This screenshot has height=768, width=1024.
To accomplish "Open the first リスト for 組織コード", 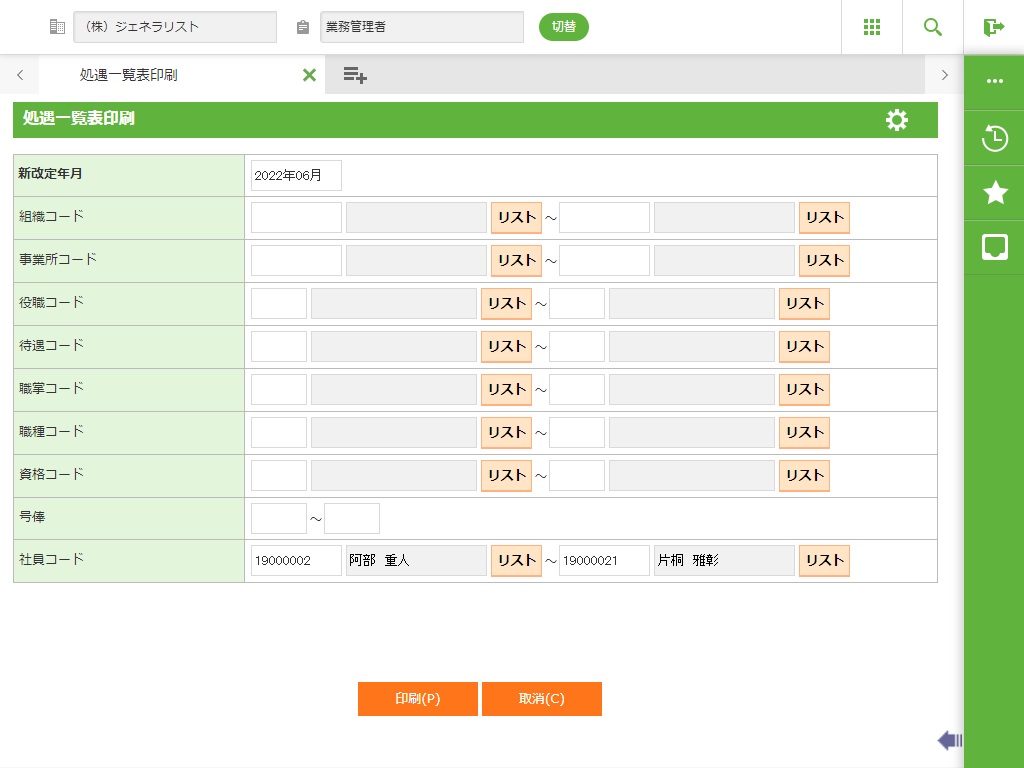I will [x=516, y=218].
